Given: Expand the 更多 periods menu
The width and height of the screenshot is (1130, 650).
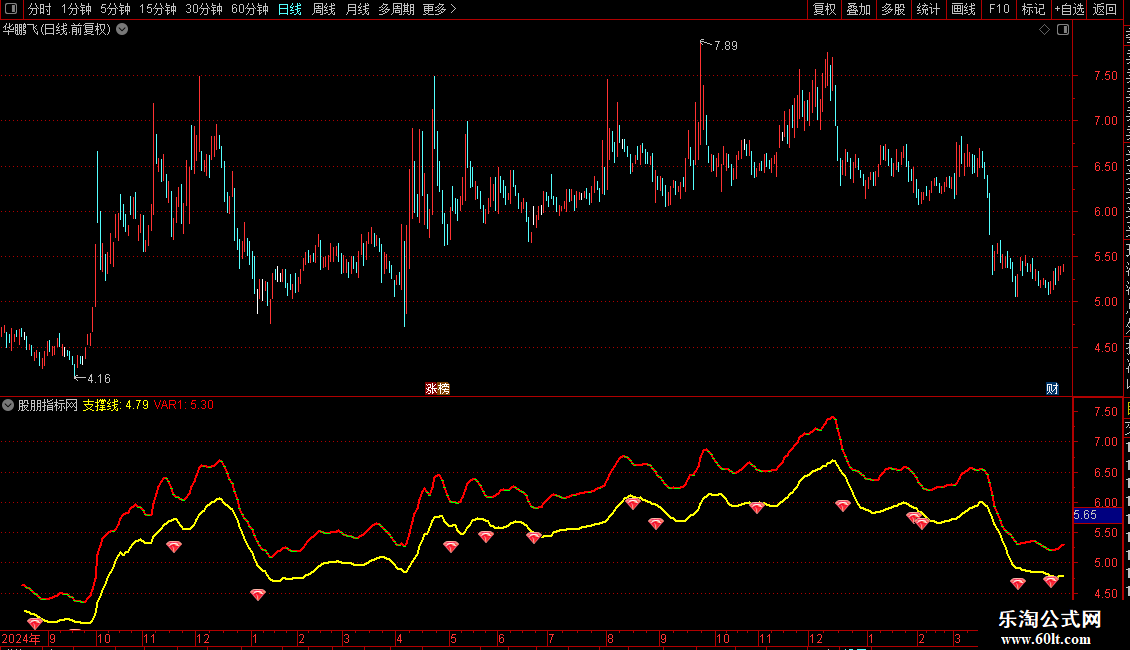Looking at the screenshot, I should [440, 9].
